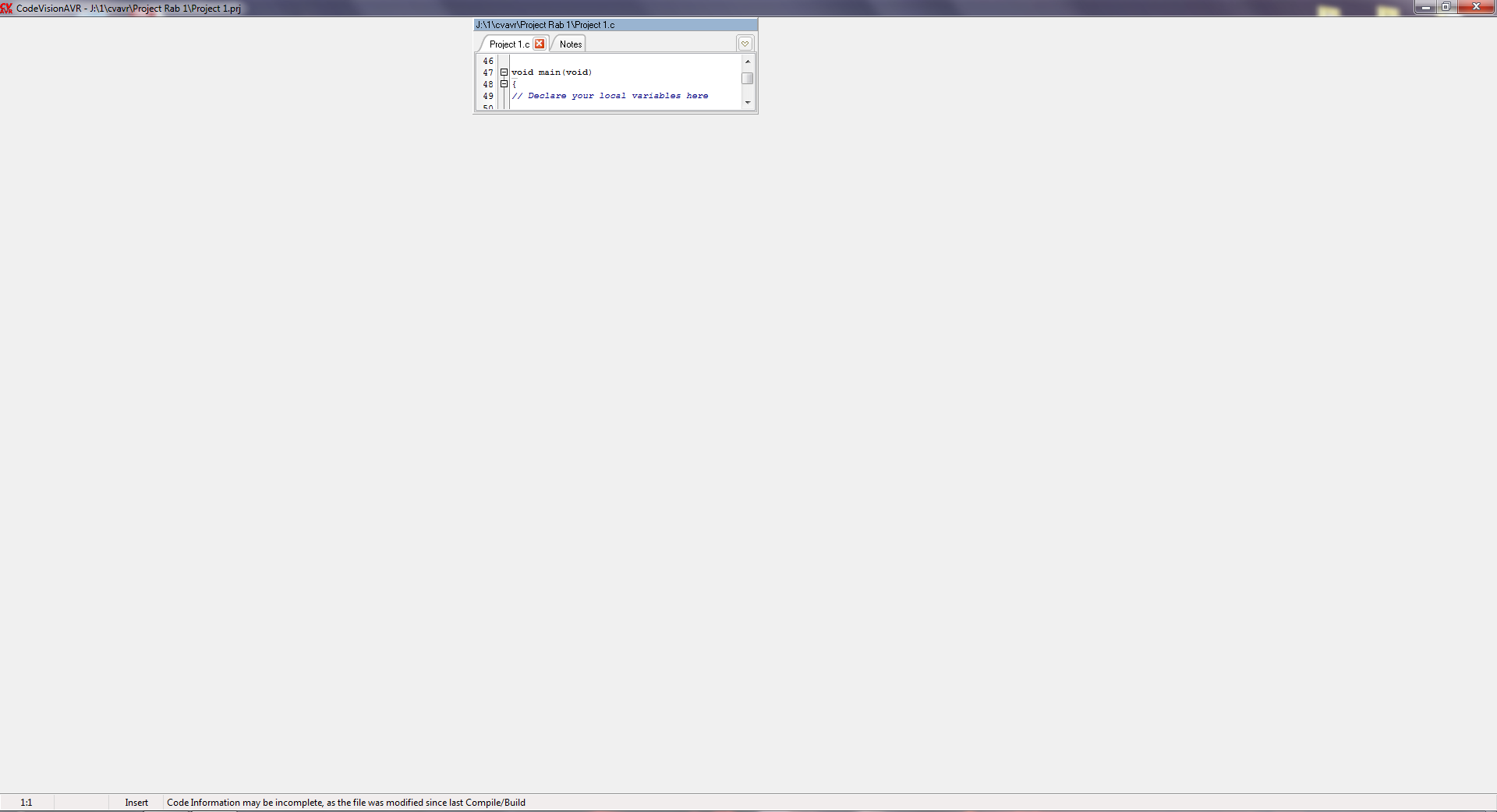Collapse the code block fold at line 48
Image resolution: width=1497 pixels, height=812 pixels.
pos(504,84)
